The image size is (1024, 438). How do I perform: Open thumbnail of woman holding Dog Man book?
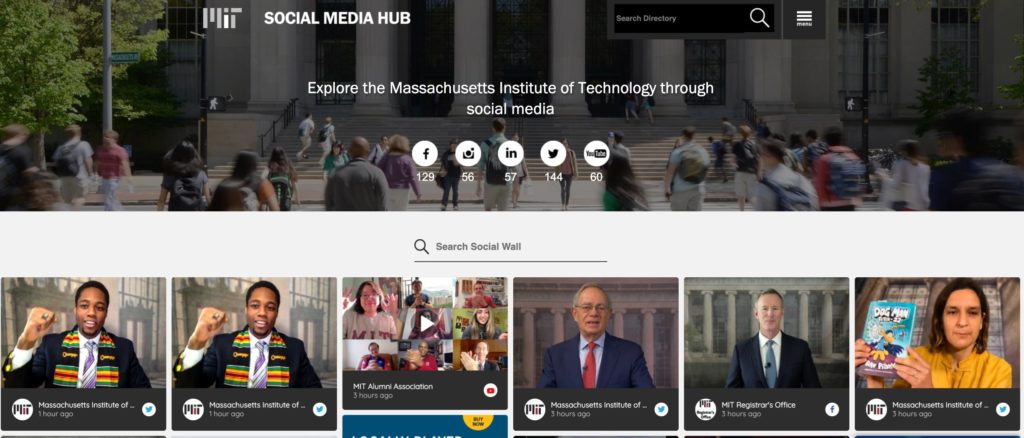(937, 333)
